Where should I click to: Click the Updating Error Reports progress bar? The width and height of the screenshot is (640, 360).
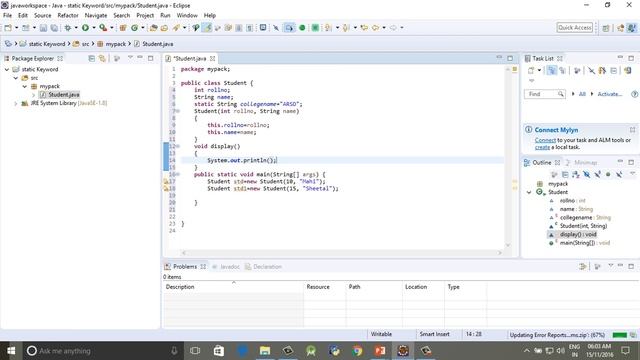pyautogui.click(x=620, y=335)
